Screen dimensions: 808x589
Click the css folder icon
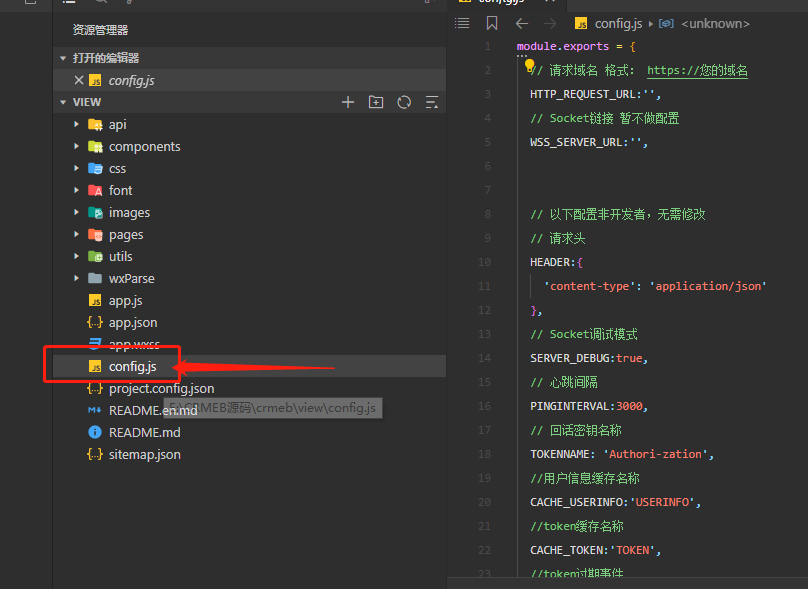[95, 168]
